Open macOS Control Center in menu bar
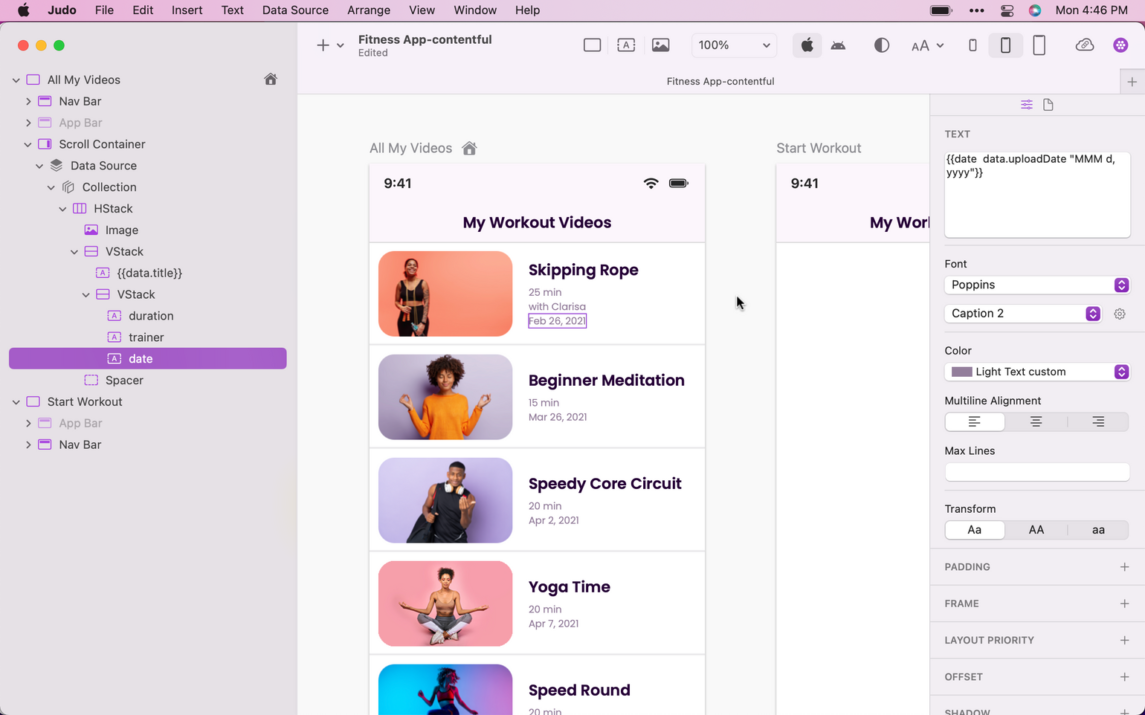Viewport: 1145px width, 715px height. (x=1007, y=10)
